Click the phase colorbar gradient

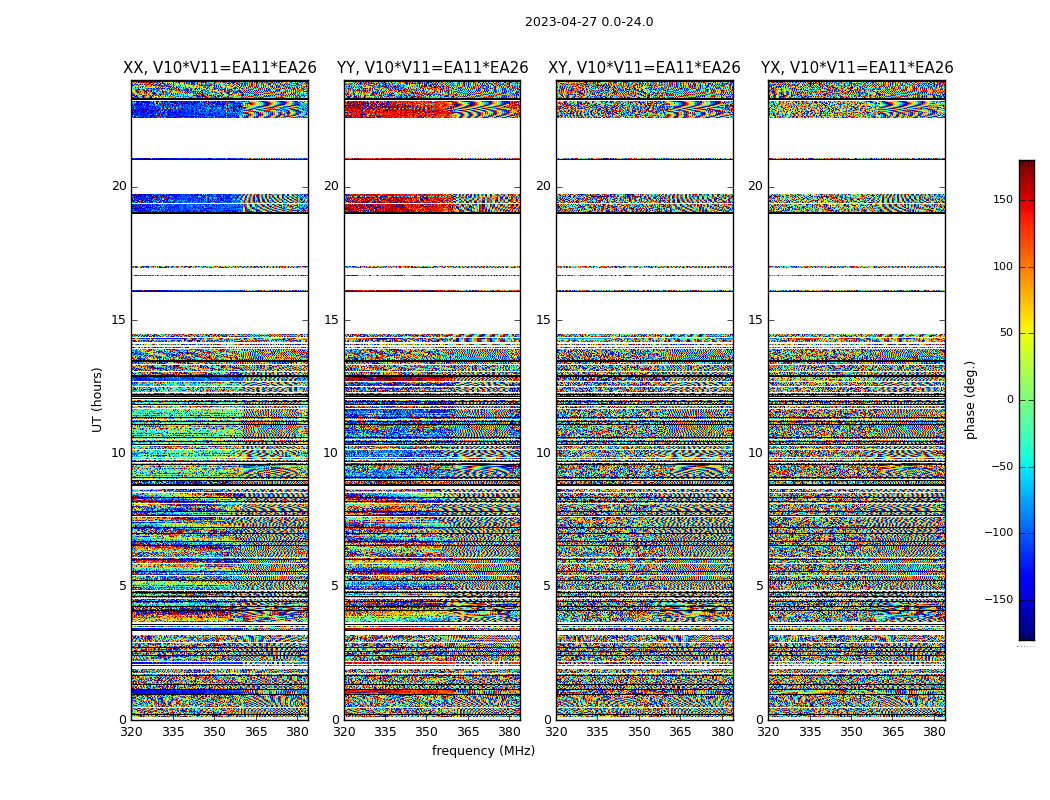[x=1027, y=400]
